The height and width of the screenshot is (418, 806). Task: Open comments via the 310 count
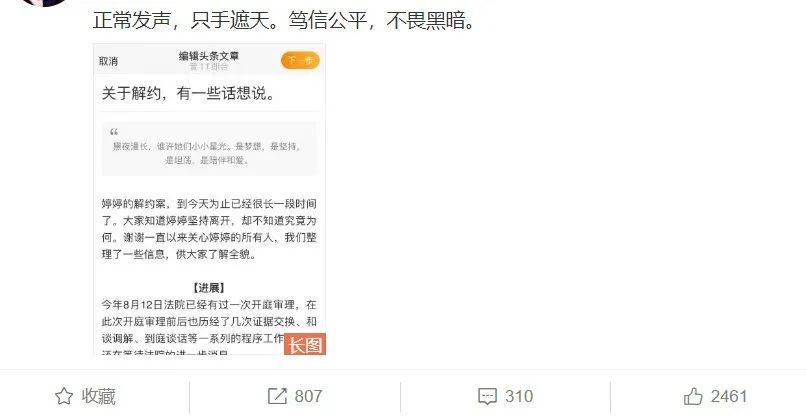tap(519, 396)
